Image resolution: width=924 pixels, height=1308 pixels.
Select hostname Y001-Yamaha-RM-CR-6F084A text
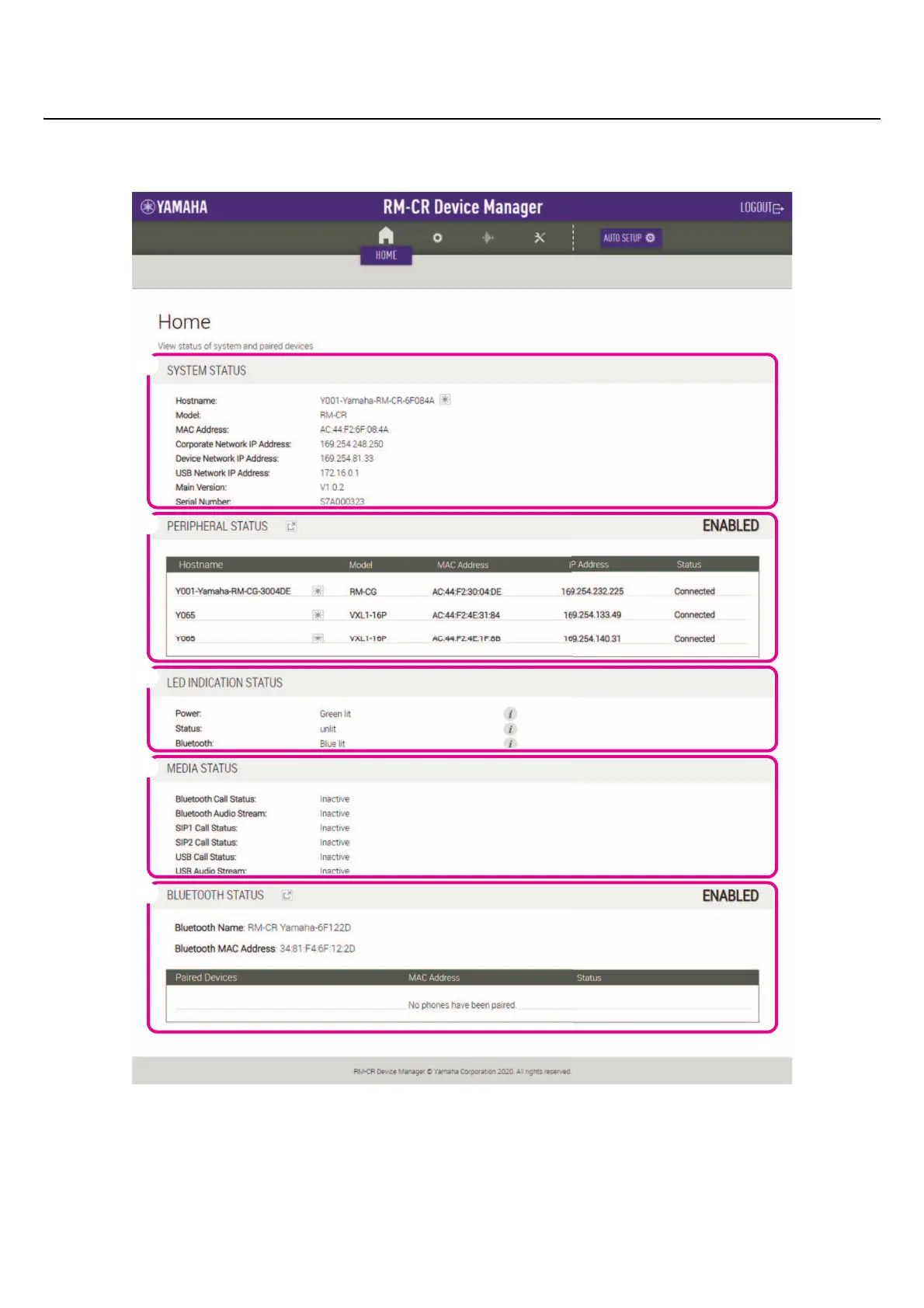[x=377, y=401]
